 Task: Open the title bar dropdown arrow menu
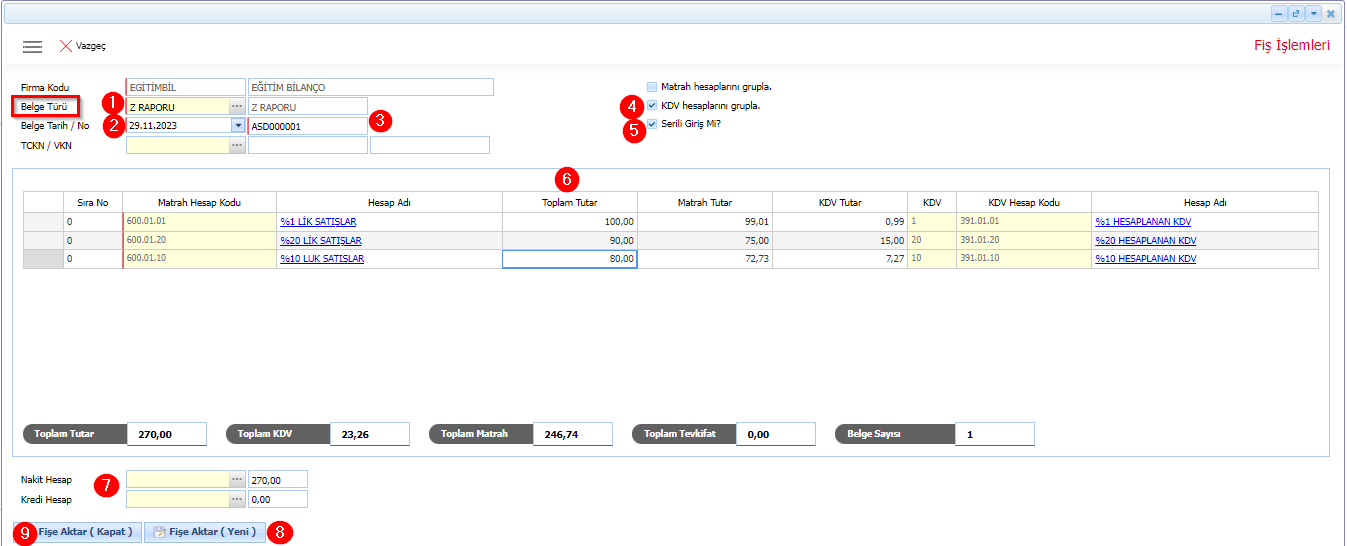(1313, 13)
